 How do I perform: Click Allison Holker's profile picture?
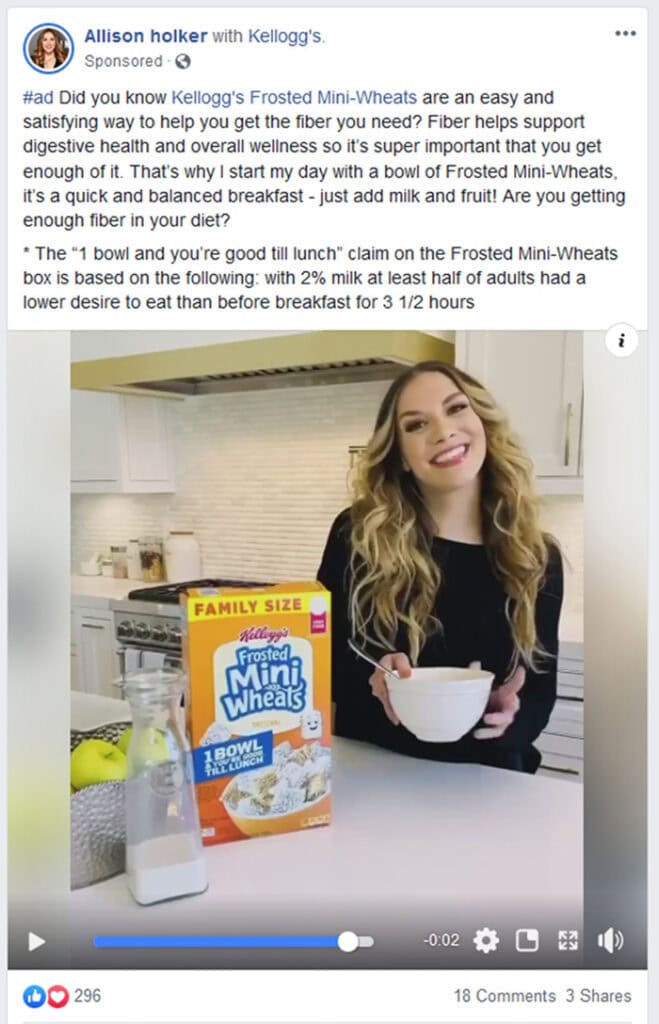coord(48,48)
